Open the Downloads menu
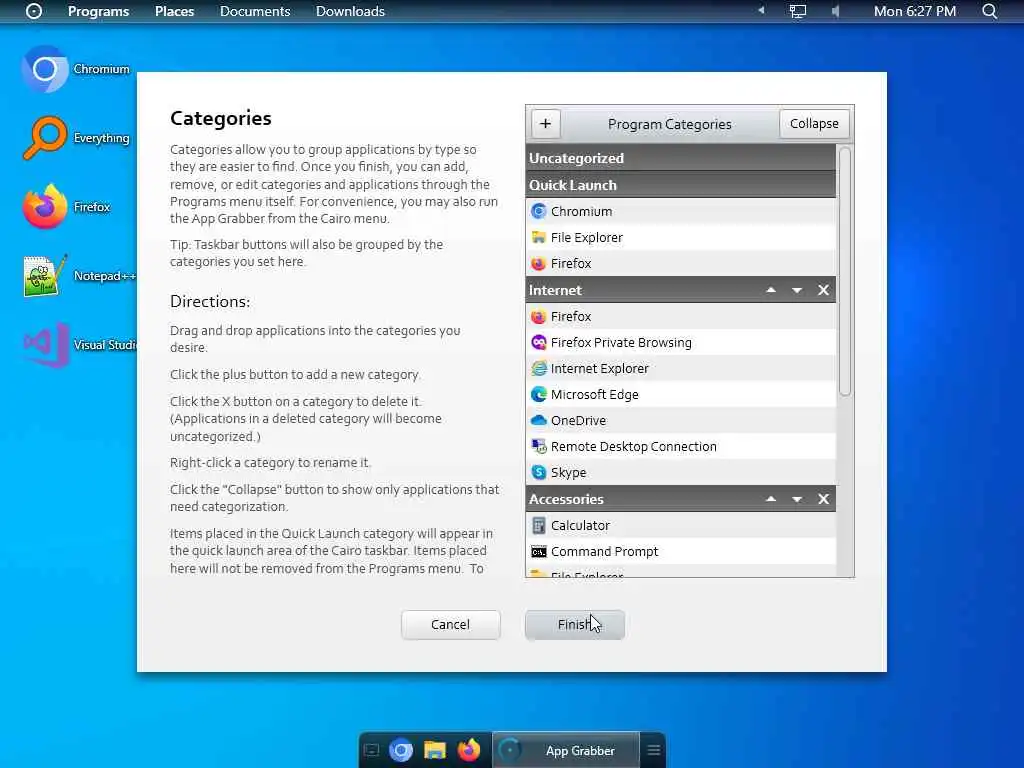 (350, 11)
